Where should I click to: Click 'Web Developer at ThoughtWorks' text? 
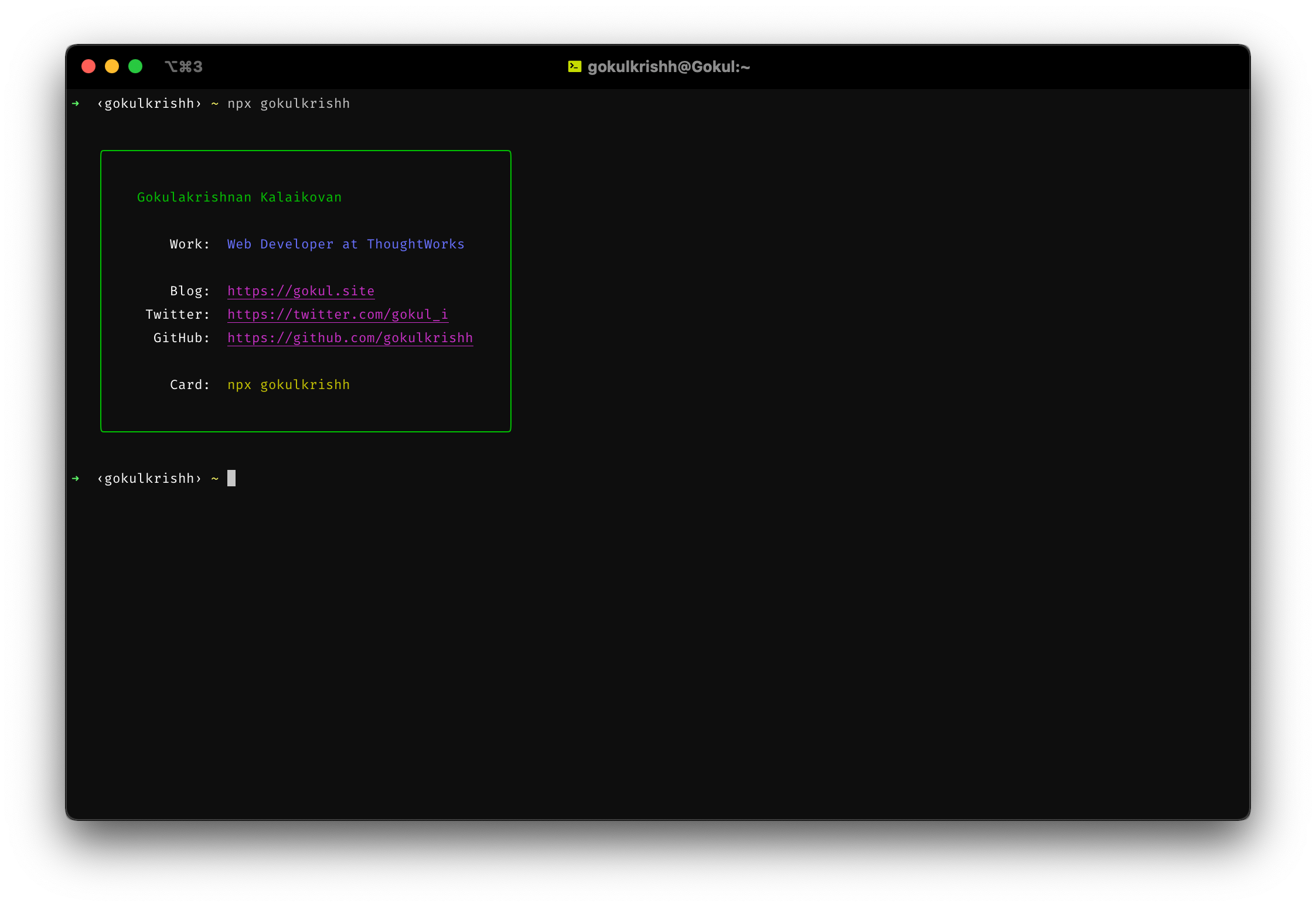(x=346, y=244)
